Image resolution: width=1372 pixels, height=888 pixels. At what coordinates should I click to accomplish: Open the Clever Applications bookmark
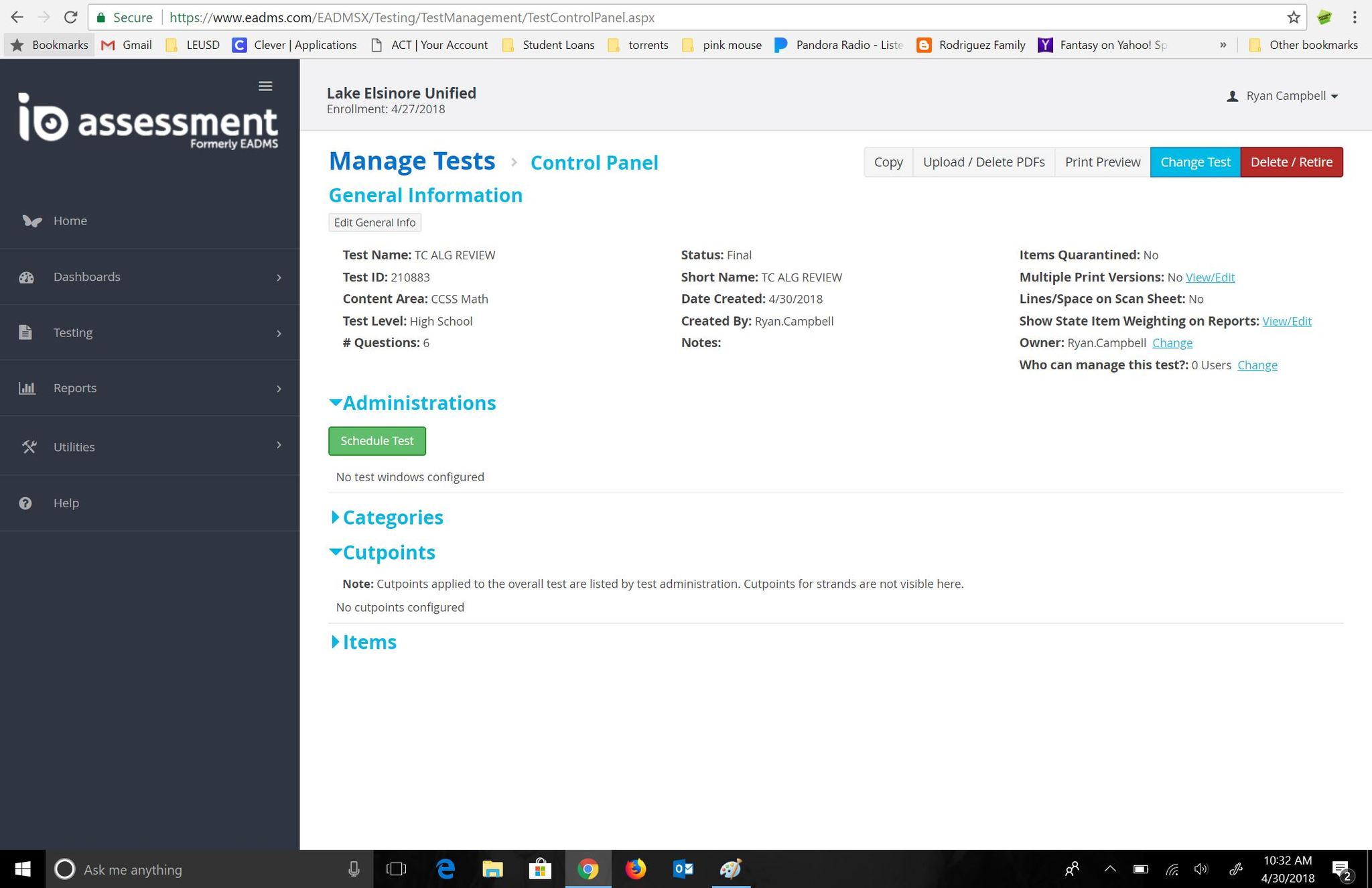click(x=294, y=45)
